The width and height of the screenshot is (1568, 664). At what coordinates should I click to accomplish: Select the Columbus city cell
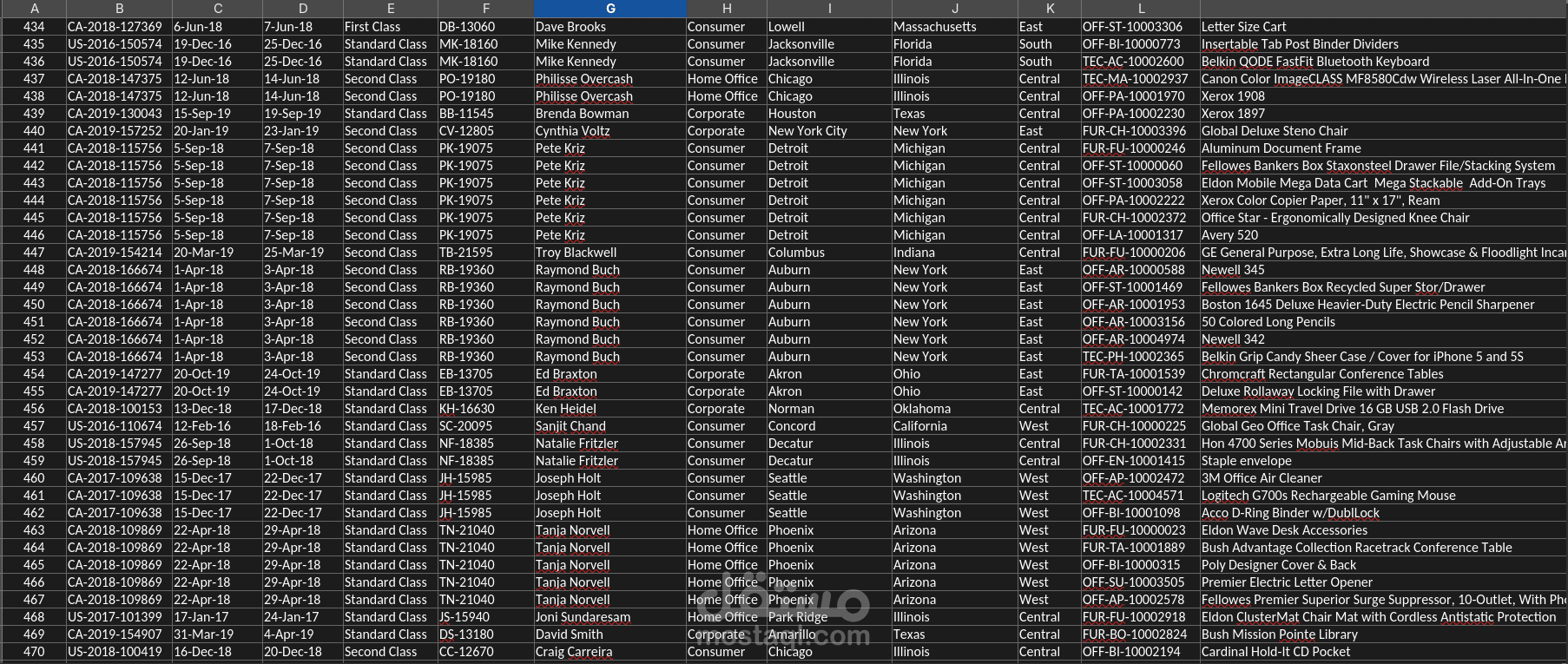(x=828, y=253)
